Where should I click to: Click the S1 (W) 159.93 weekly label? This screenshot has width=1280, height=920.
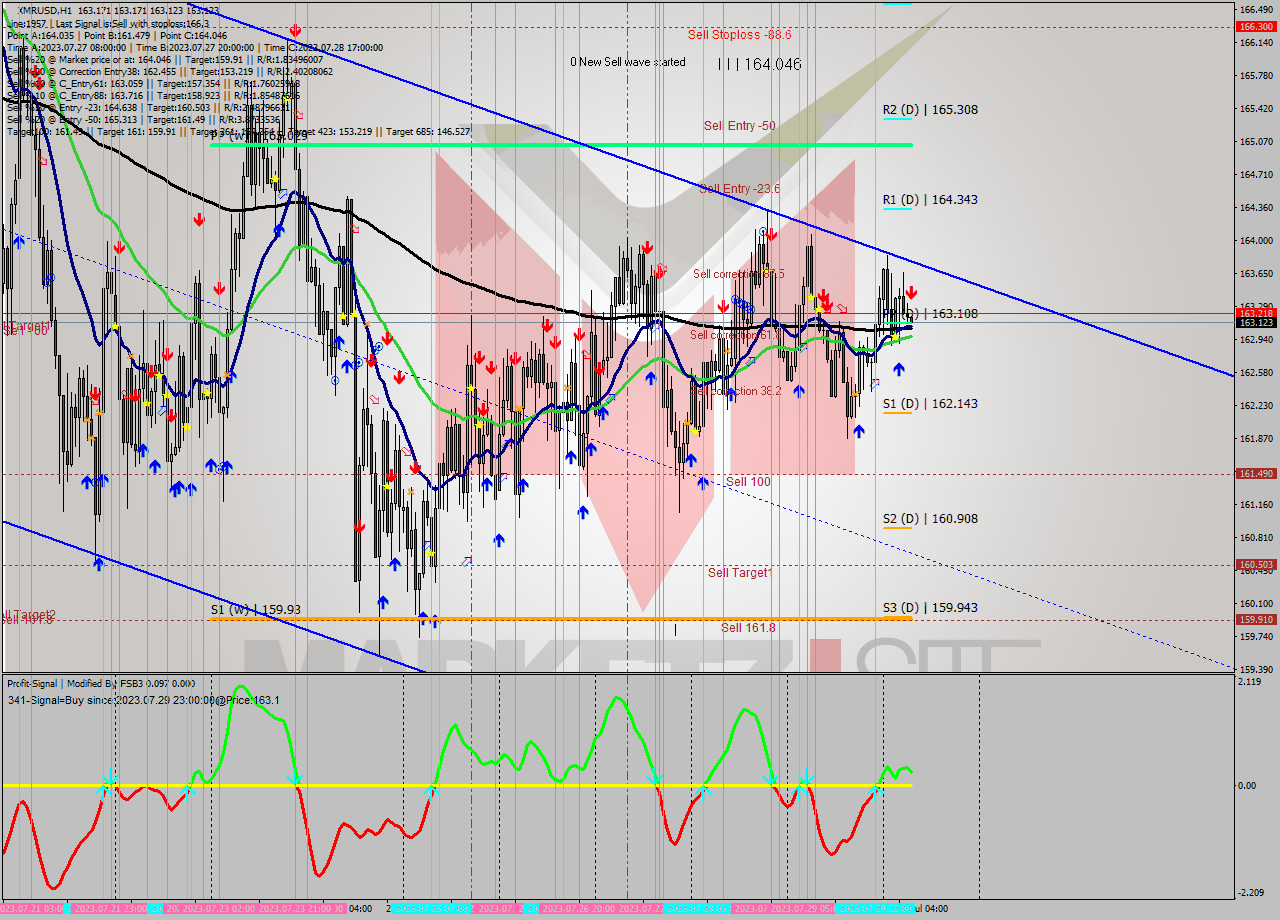pos(255,608)
